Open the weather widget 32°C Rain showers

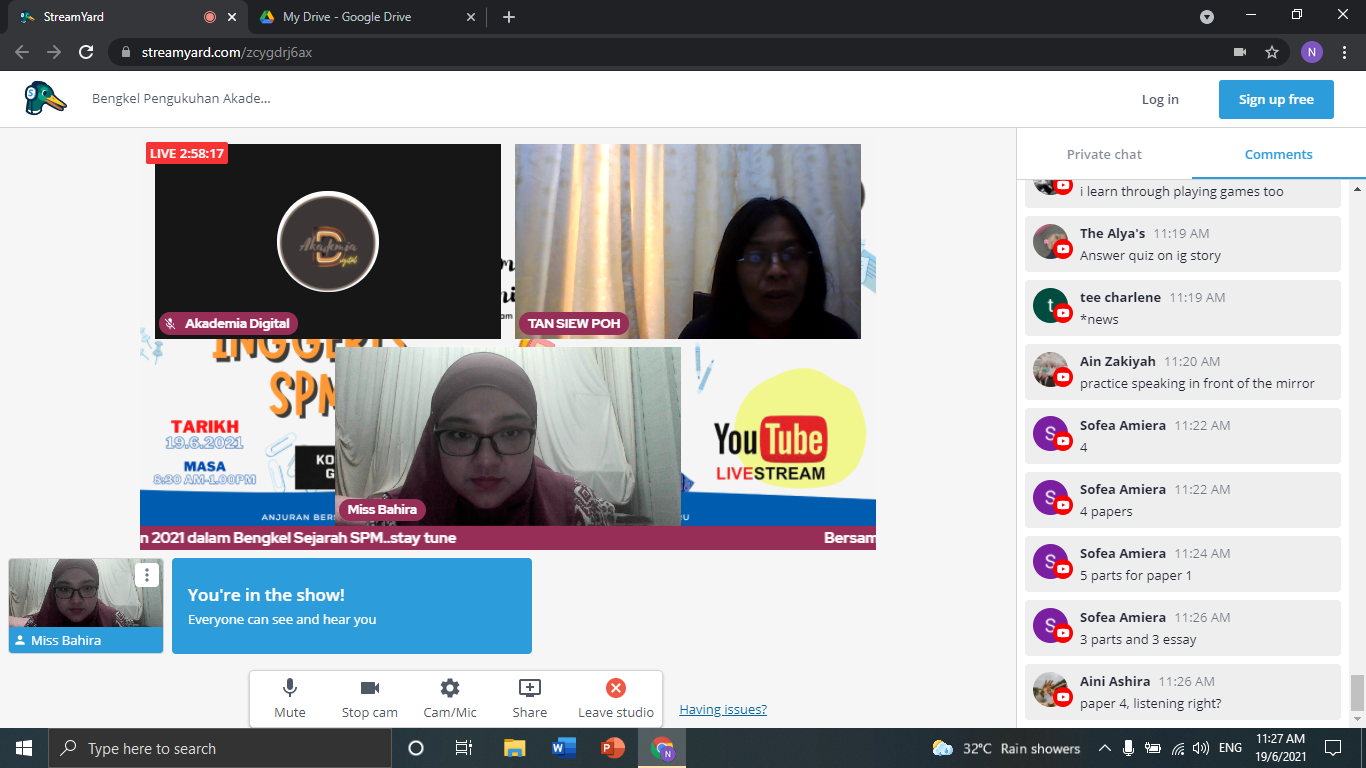pos(1006,748)
